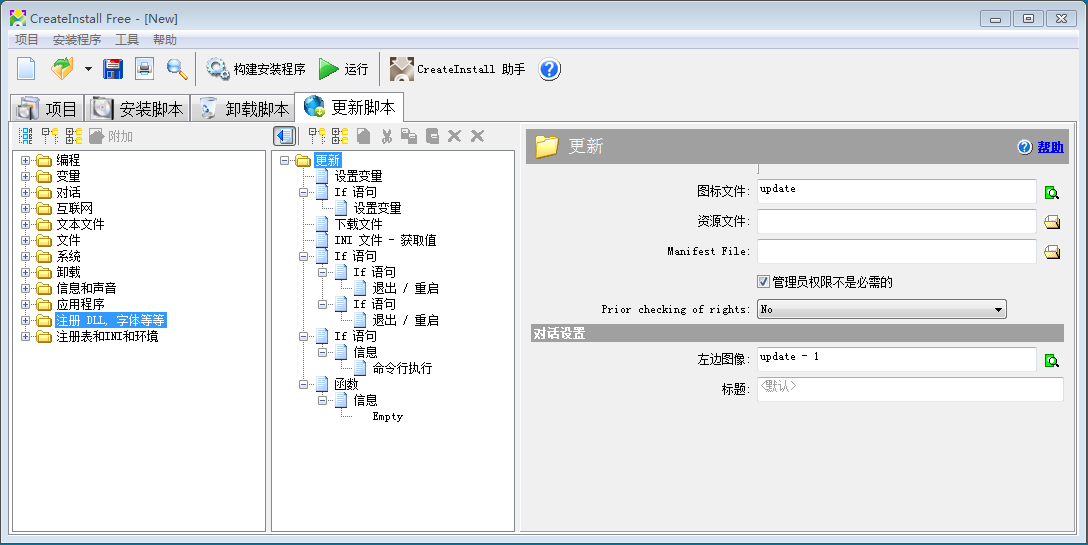Browse for 资源文件 resource file
The width and height of the screenshot is (1088, 545).
[x=1051, y=222]
